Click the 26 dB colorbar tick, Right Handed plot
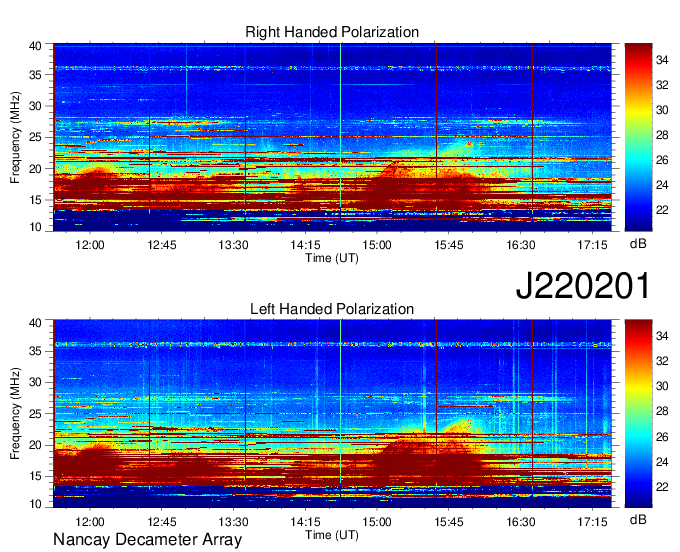Screen dimensions: 680x552 coord(662,160)
